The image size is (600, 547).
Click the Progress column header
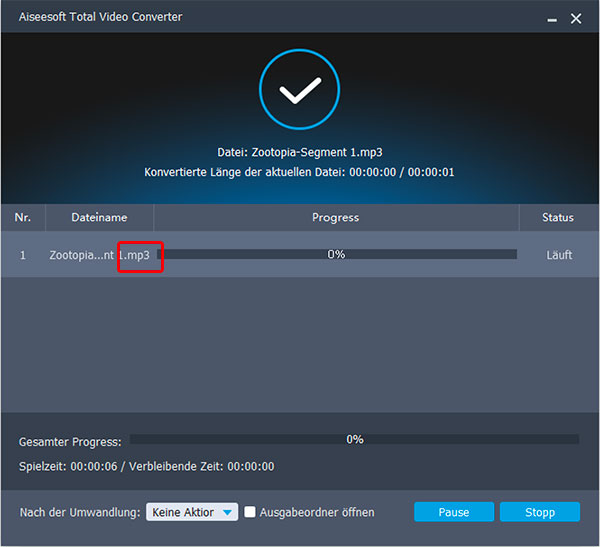[336, 217]
